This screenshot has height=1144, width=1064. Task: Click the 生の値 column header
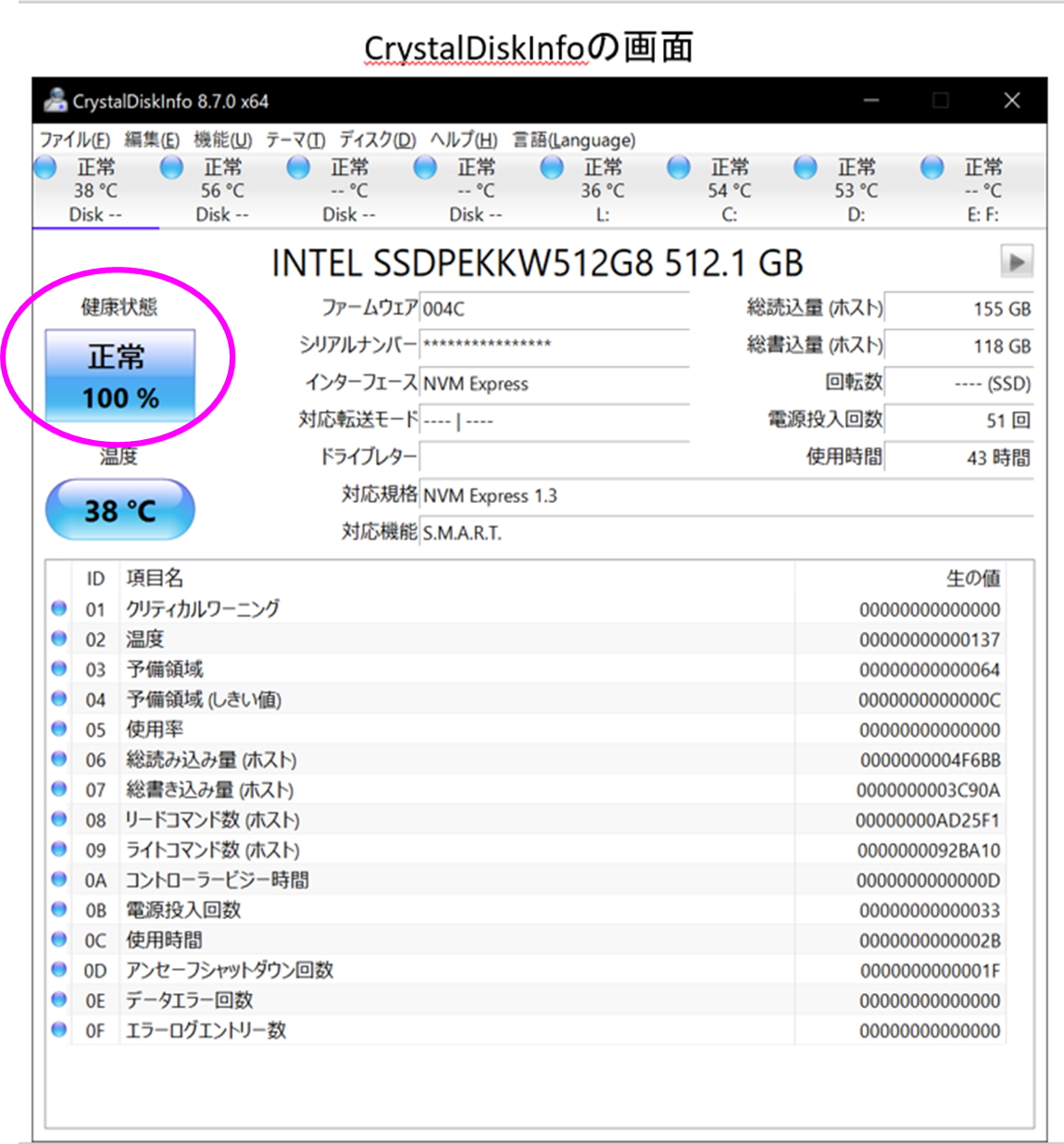point(900,578)
